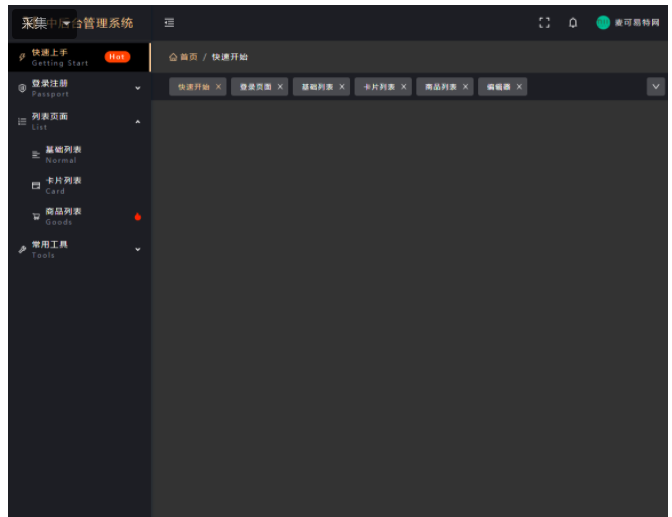The height and width of the screenshot is (517, 672).
Task: Click the 常用工具 wrench icon
Action: click(x=22, y=249)
